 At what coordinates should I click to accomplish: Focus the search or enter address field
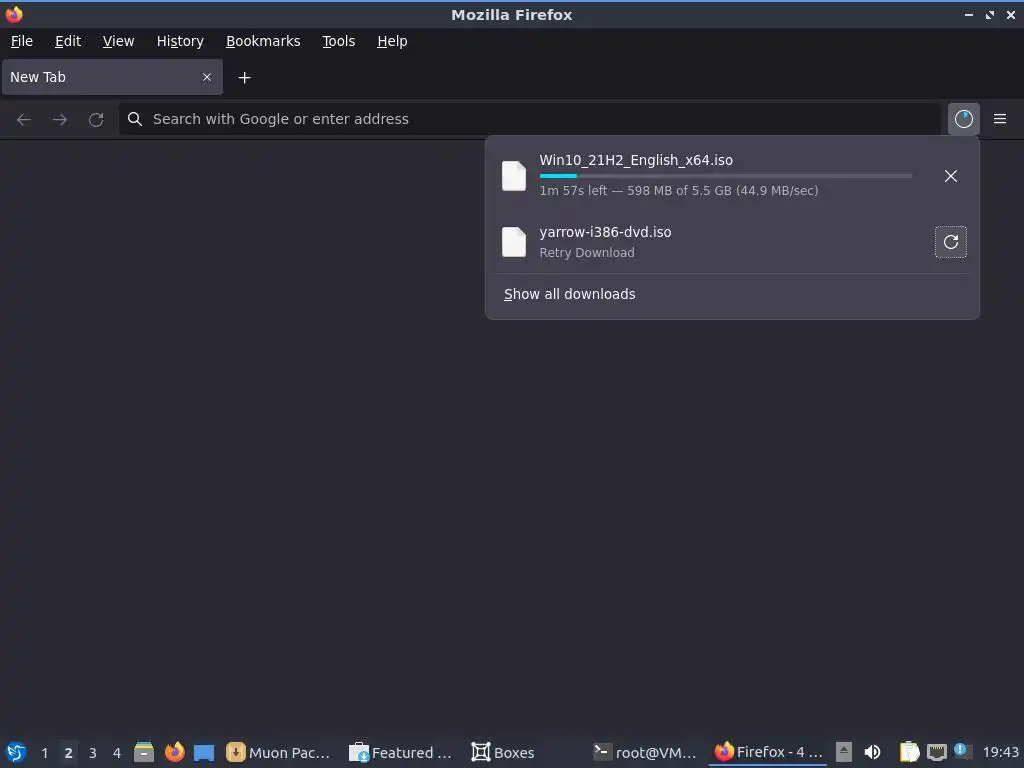tap(530, 119)
